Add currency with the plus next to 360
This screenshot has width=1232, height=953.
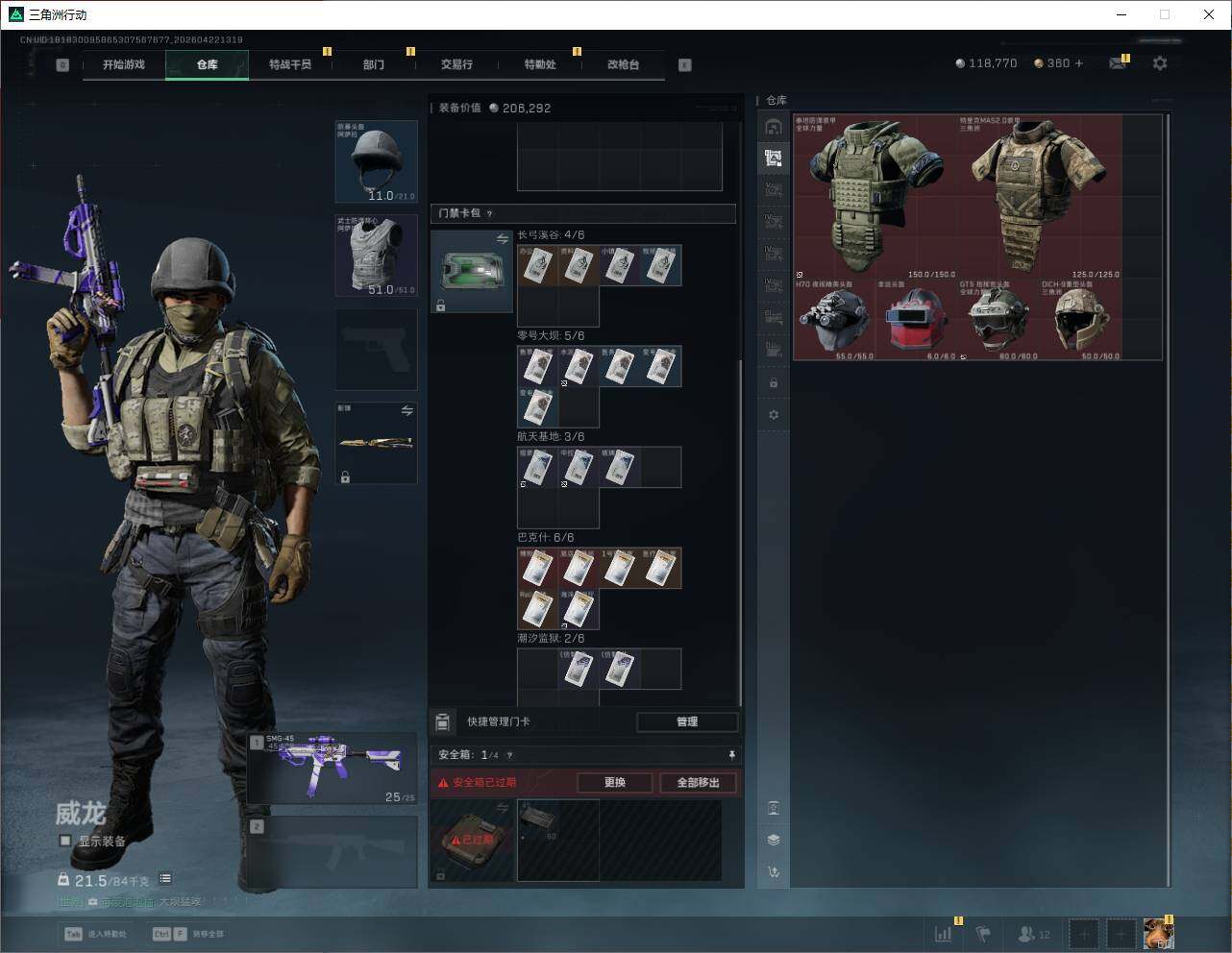(1079, 63)
